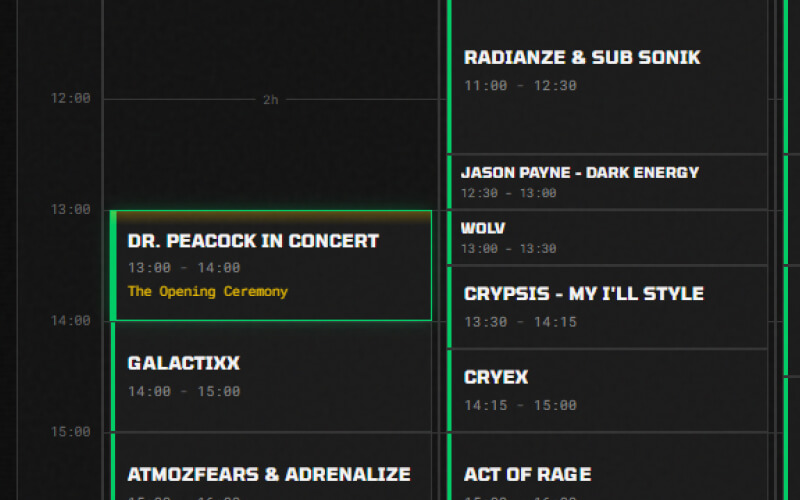Image resolution: width=800 pixels, height=500 pixels.
Task: Open the Dr. Peacock in Concert event
Action: click(253, 241)
